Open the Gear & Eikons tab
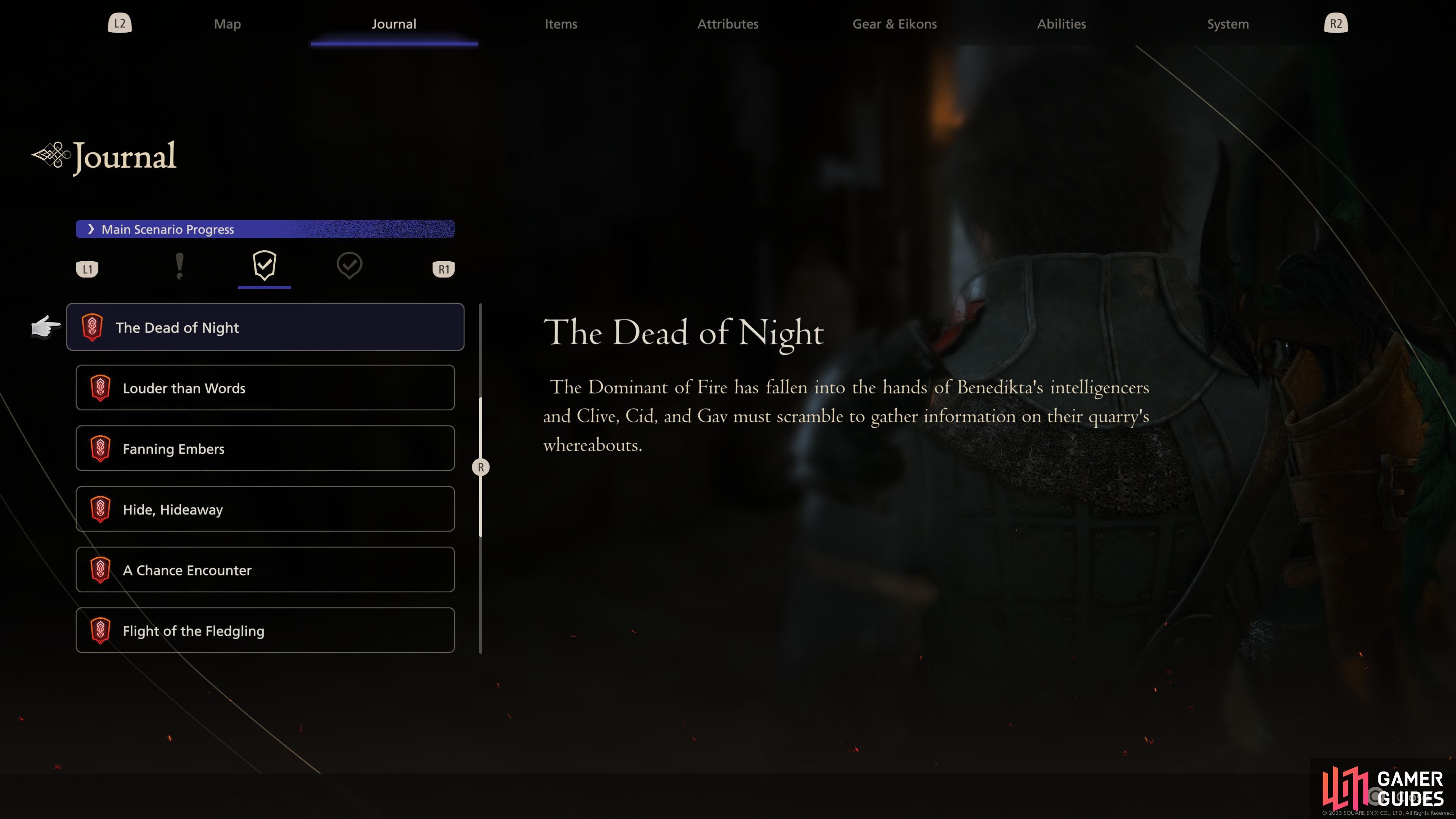Viewport: 1456px width, 819px height. pos(895,24)
